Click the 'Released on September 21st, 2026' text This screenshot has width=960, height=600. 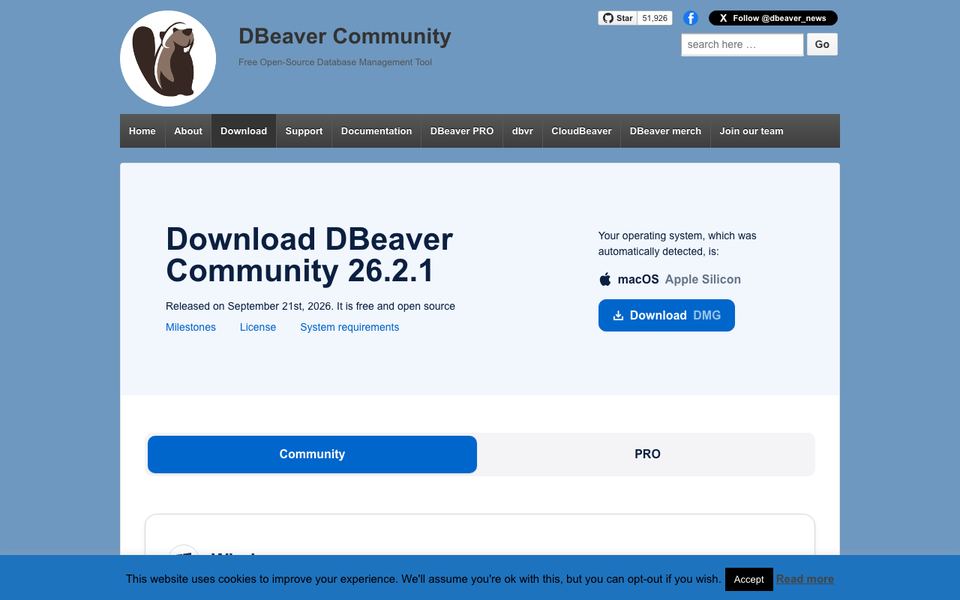click(x=249, y=306)
